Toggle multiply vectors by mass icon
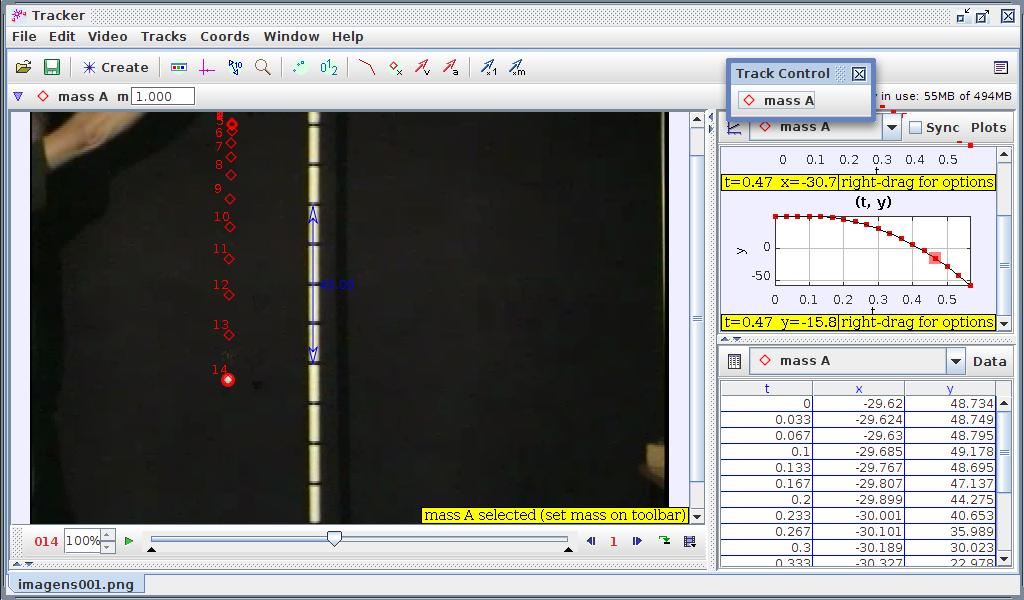This screenshot has width=1024, height=600. (x=517, y=67)
